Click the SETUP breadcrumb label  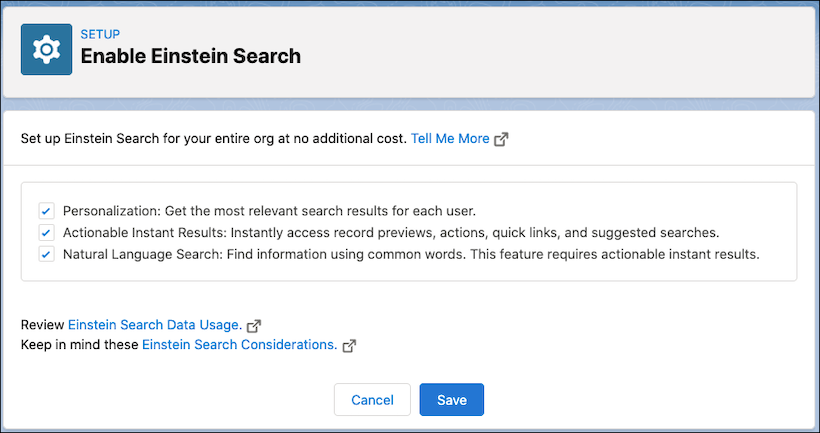click(100, 35)
